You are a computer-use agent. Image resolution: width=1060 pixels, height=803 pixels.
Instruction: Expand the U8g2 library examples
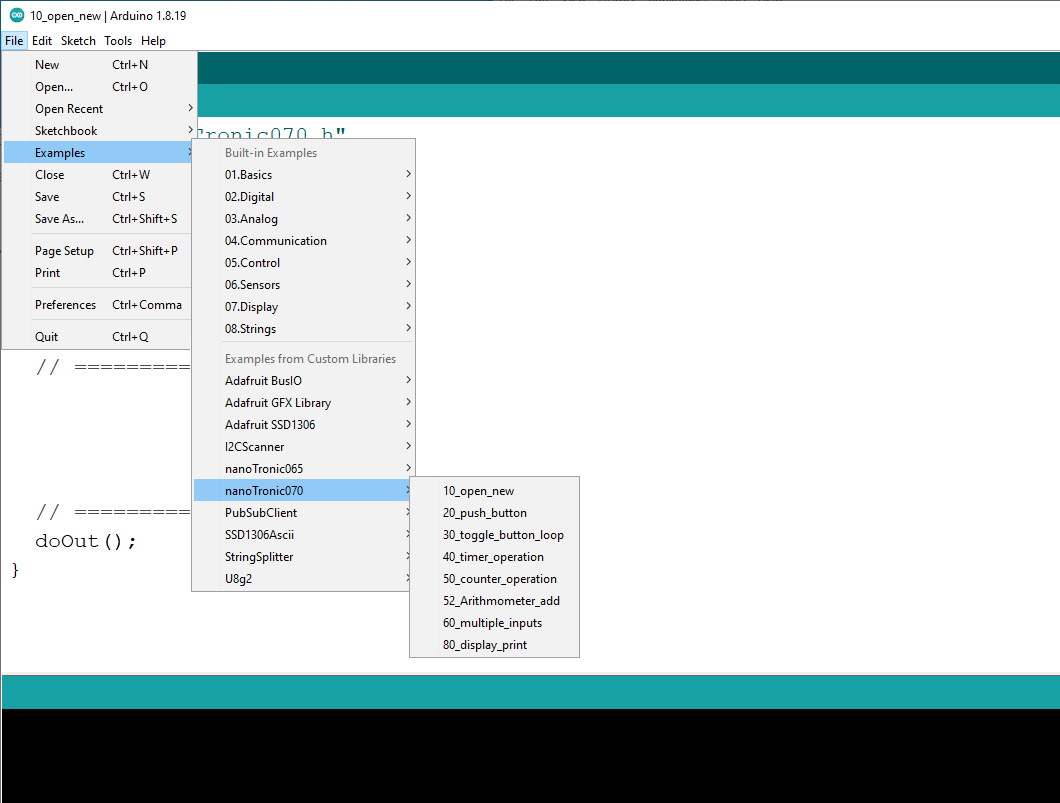point(238,579)
